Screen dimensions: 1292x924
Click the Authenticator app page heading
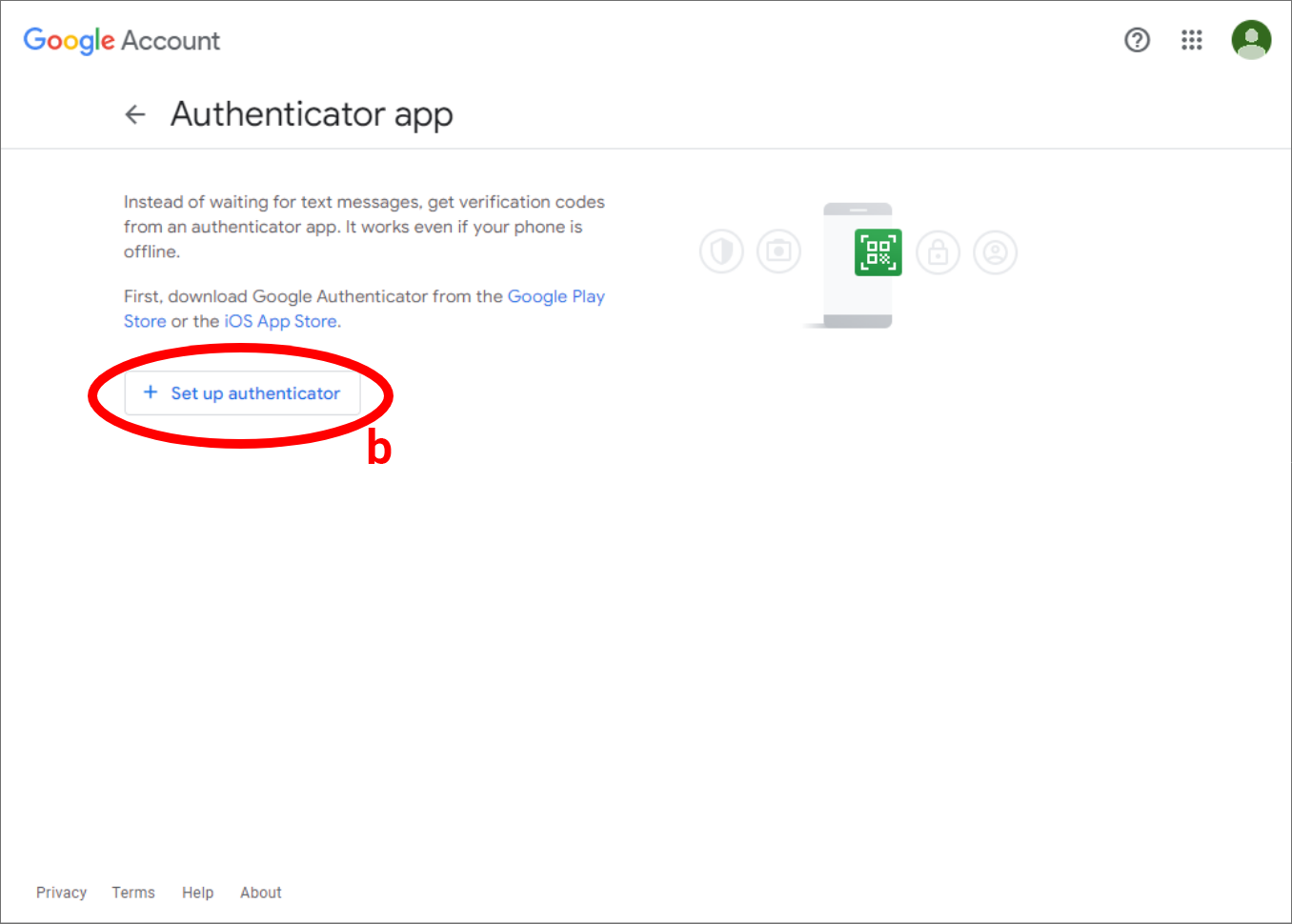pyautogui.click(x=312, y=114)
